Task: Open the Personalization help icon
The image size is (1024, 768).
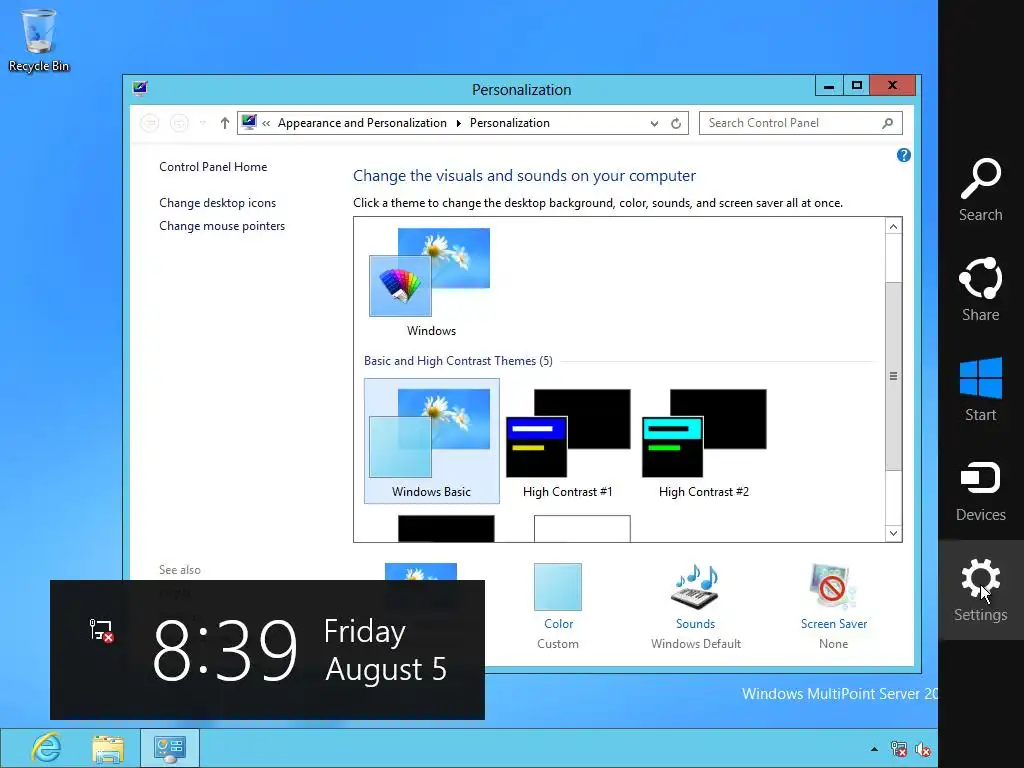Action: click(x=904, y=155)
